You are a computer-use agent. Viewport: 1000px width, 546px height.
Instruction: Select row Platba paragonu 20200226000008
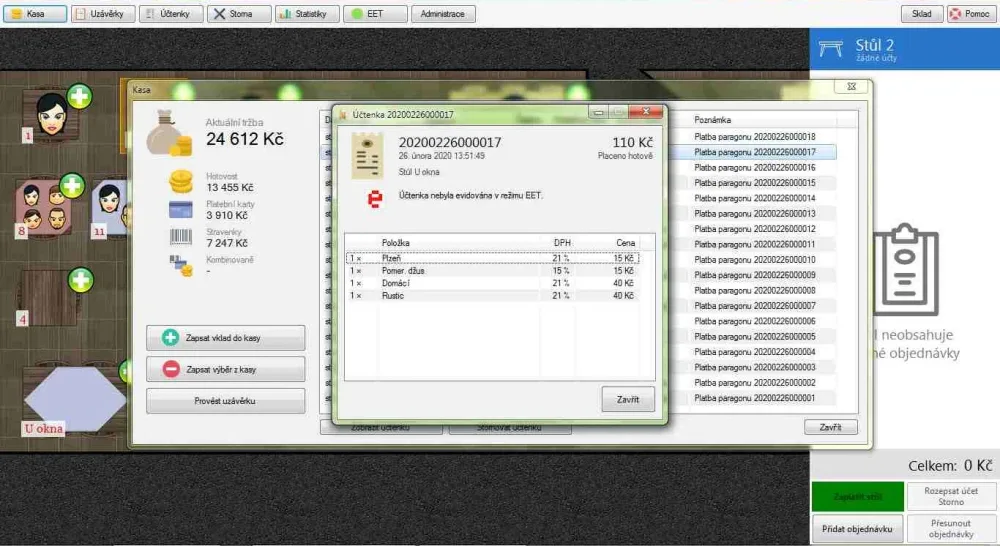coord(754,290)
